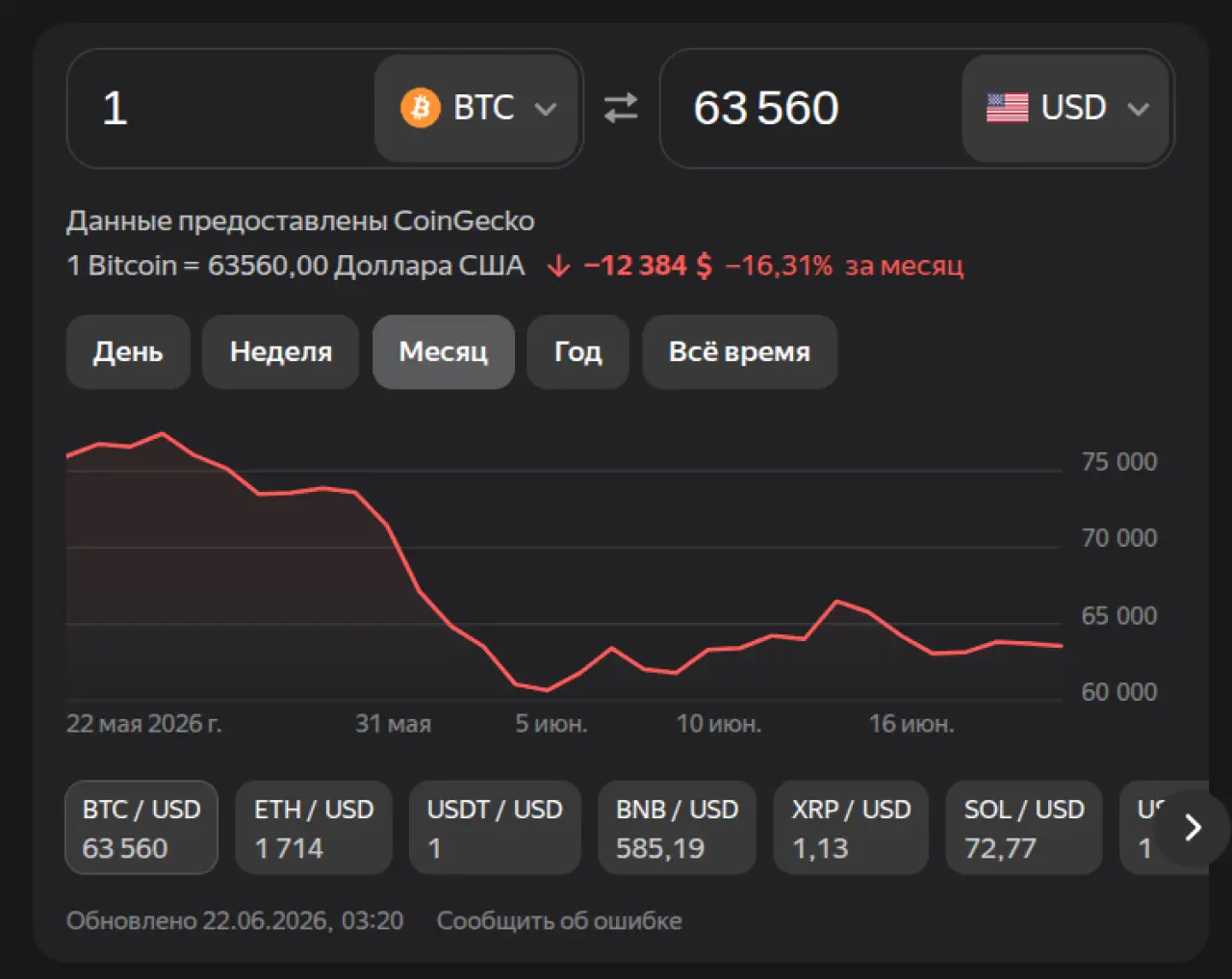The image size is (1232, 979).
Task: Click the red down arrow trend icon
Action: pyautogui.click(x=558, y=267)
